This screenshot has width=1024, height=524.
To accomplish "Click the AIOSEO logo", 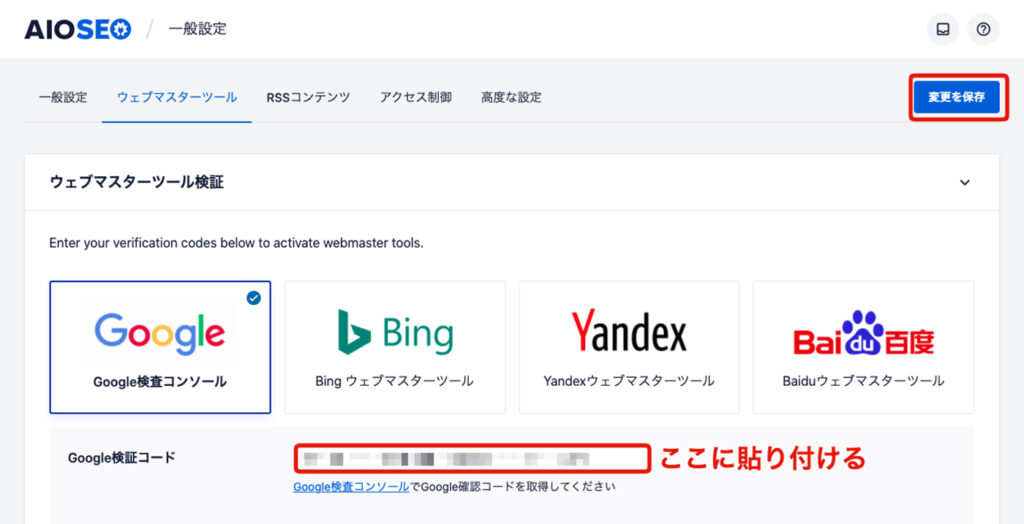I will (x=78, y=29).
